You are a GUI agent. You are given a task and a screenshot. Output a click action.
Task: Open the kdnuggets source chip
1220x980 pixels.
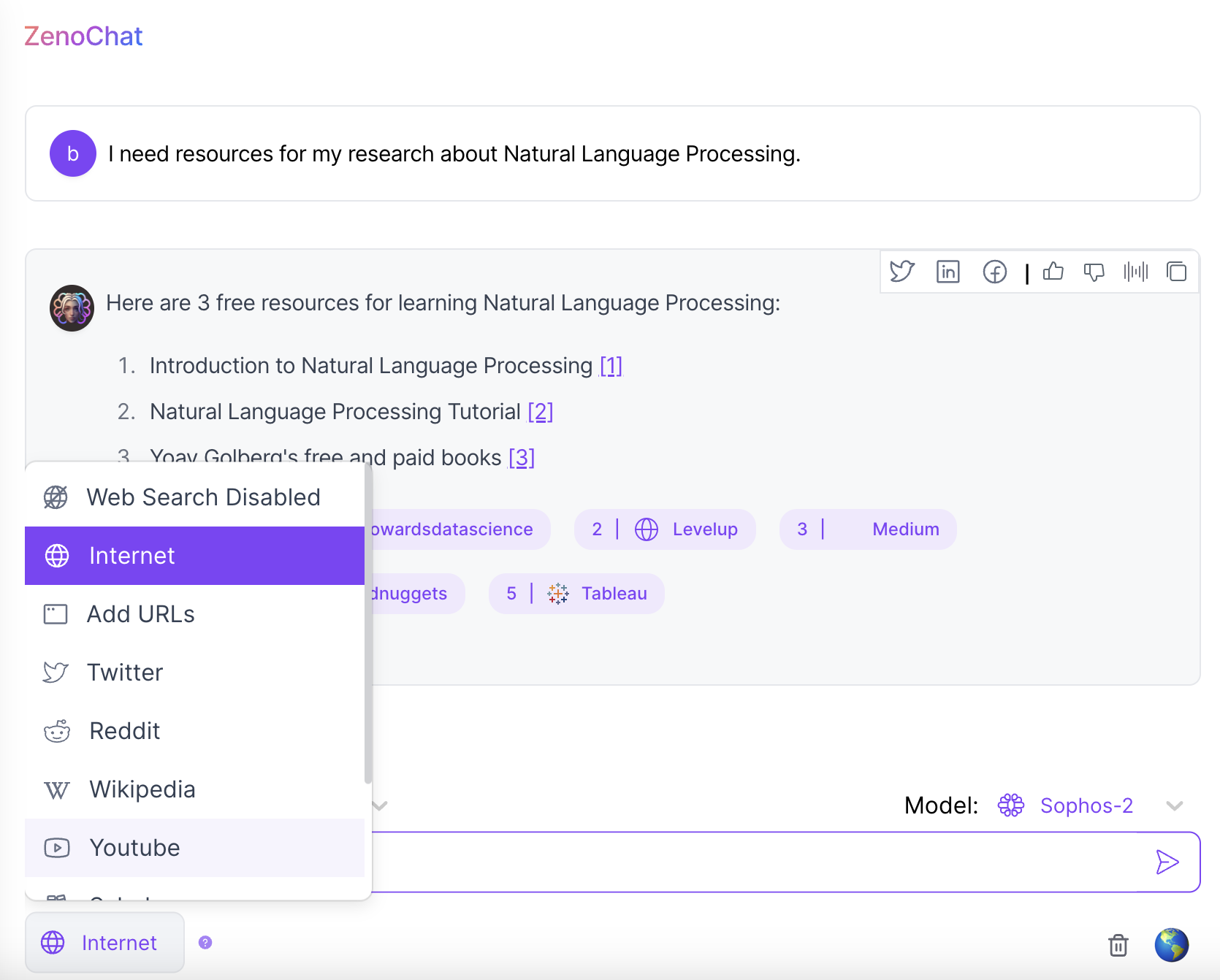click(x=418, y=594)
